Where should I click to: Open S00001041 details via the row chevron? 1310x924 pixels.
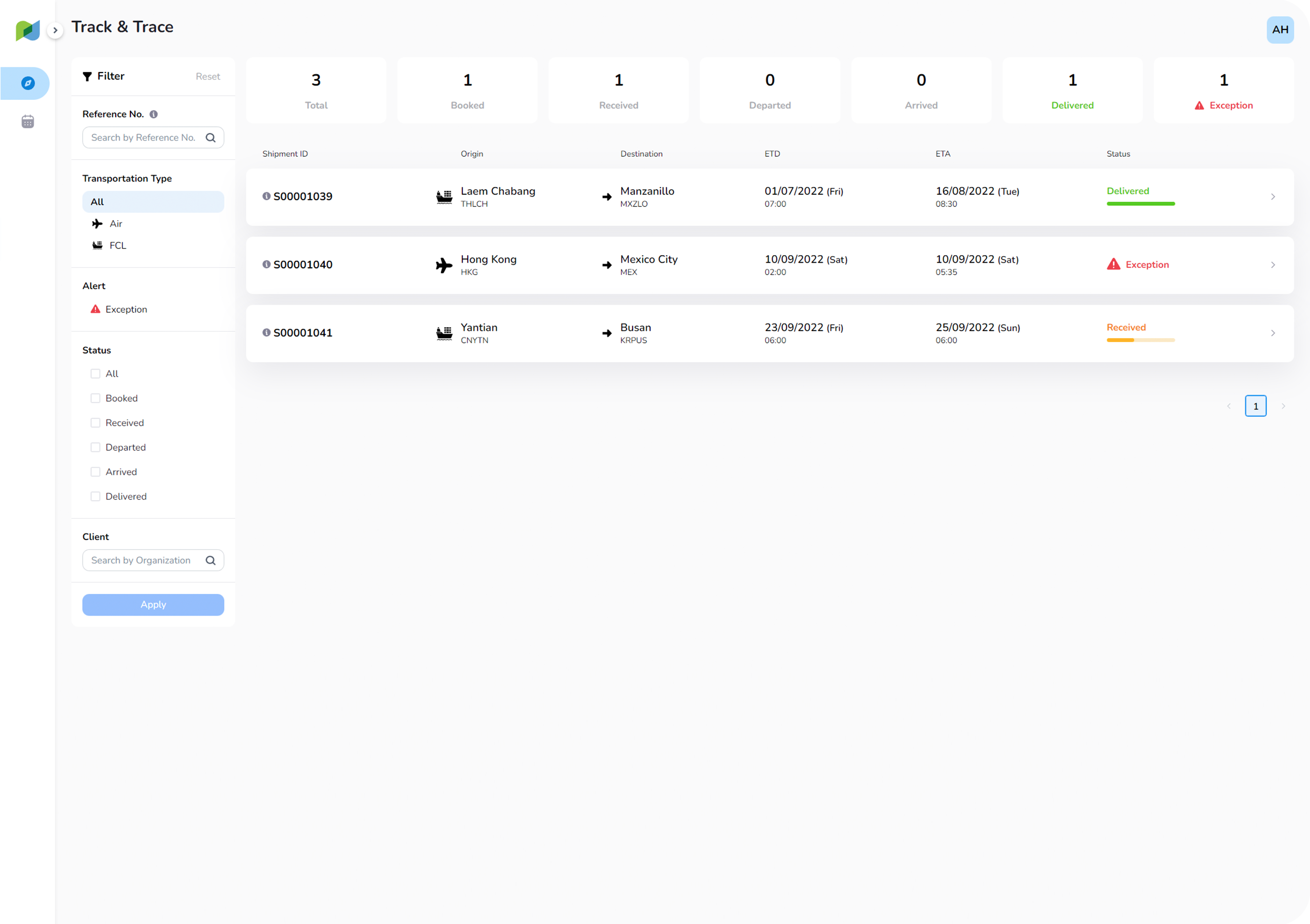pyautogui.click(x=1273, y=333)
